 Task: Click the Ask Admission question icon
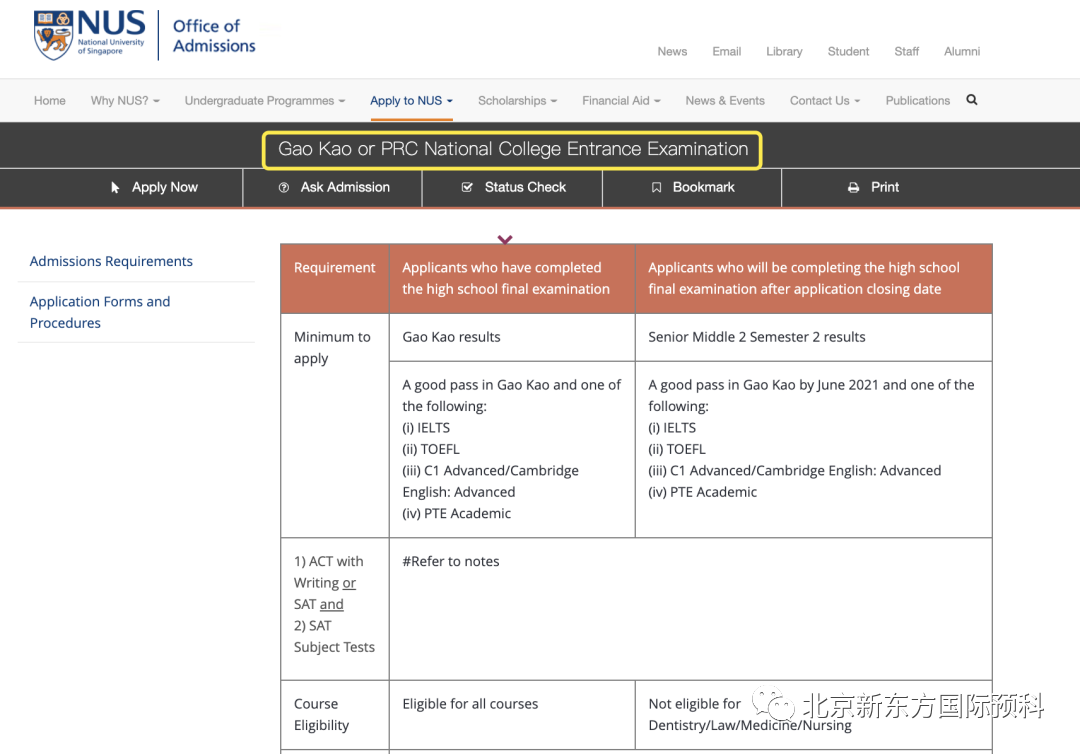click(284, 187)
